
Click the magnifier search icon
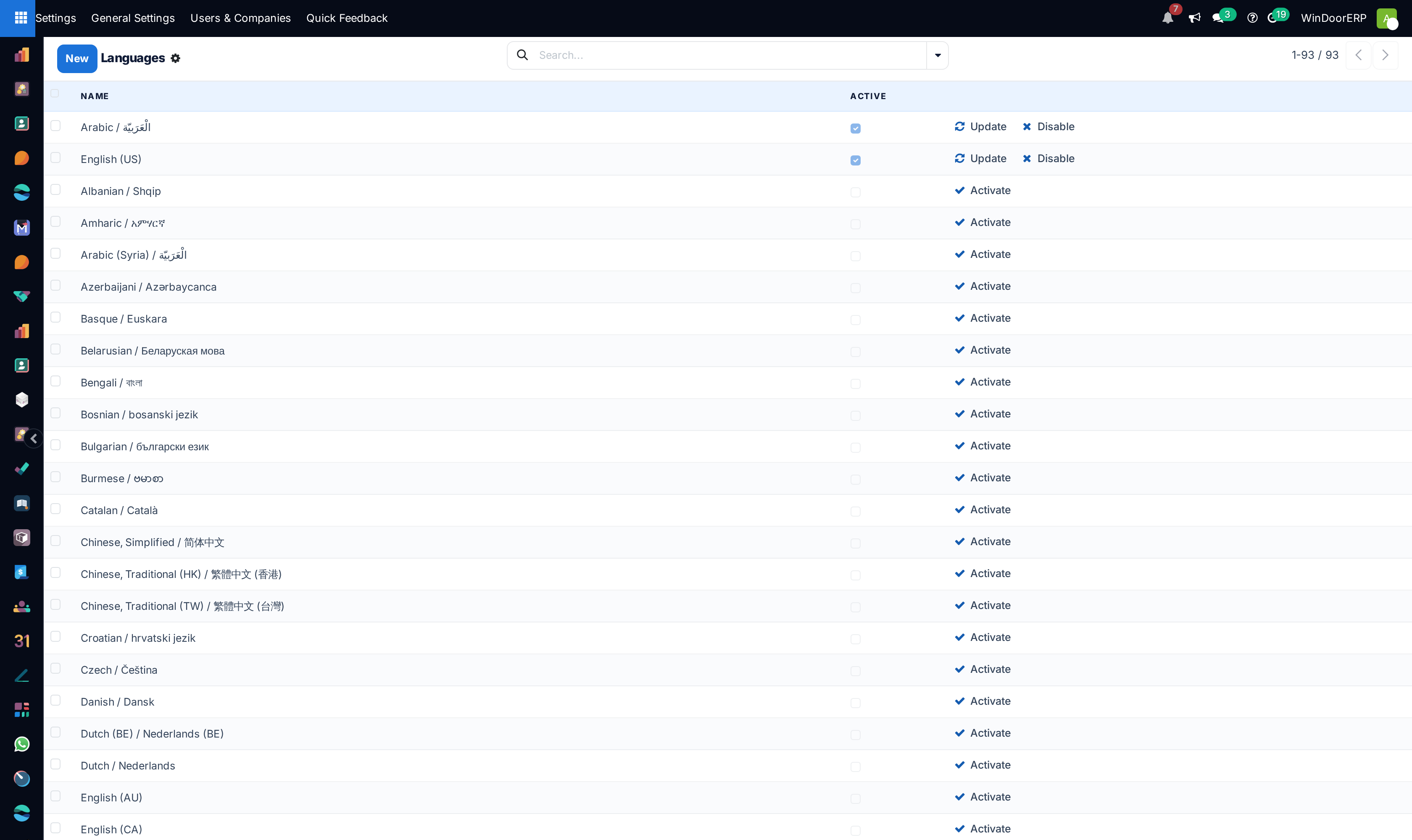(x=522, y=55)
